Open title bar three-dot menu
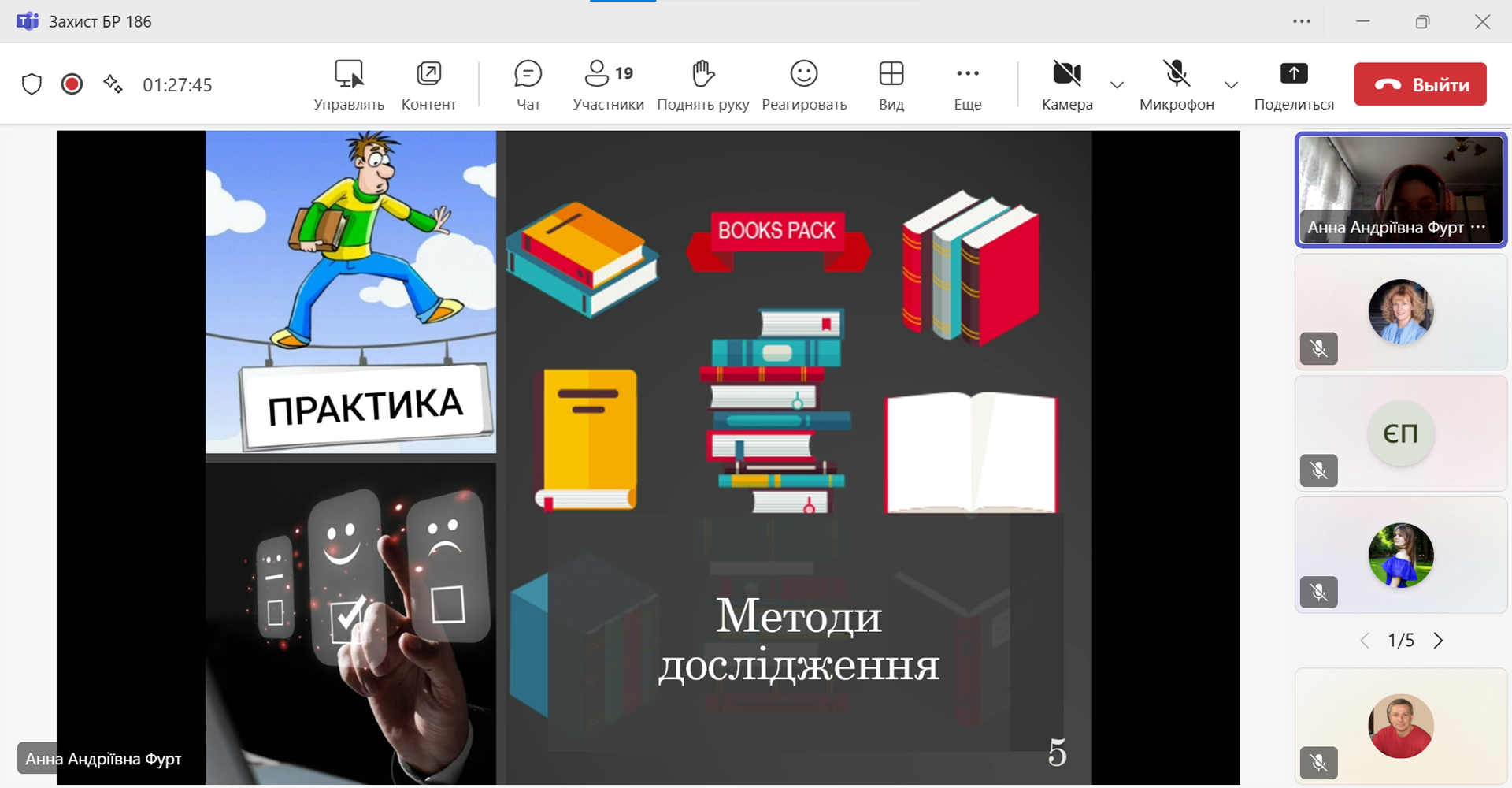The height and width of the screenshot is (788, 1512). coord(1302,21)
